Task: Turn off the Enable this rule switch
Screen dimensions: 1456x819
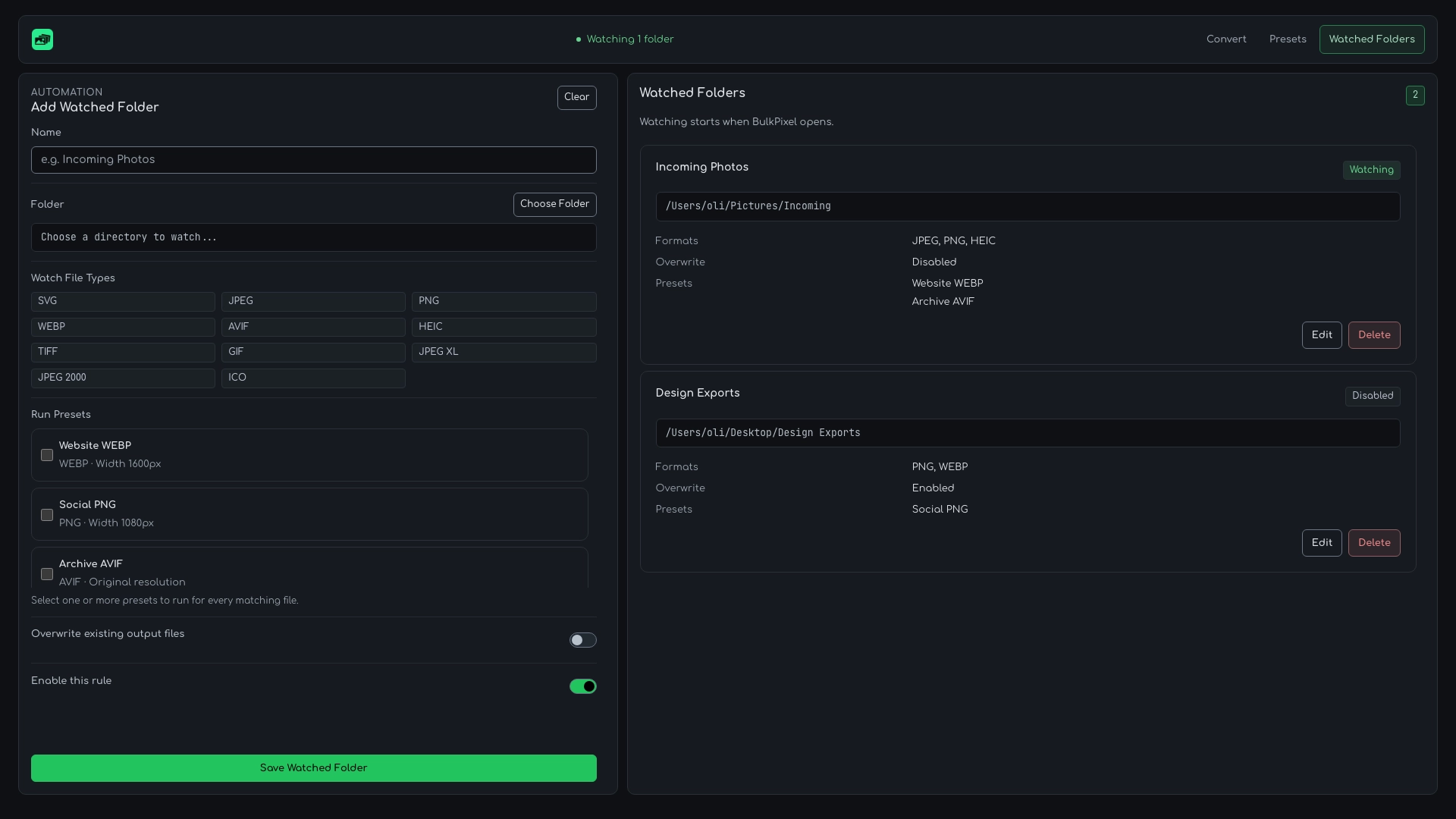Action: 582,686
